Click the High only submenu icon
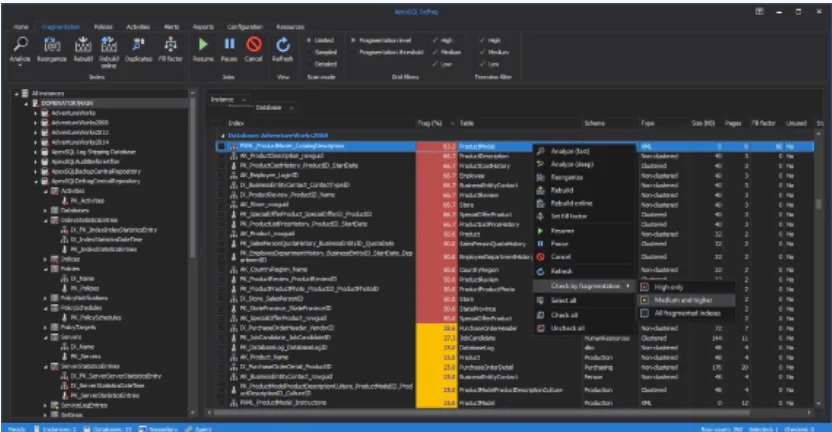The image size is (832, 432). (x=645, y=287)
